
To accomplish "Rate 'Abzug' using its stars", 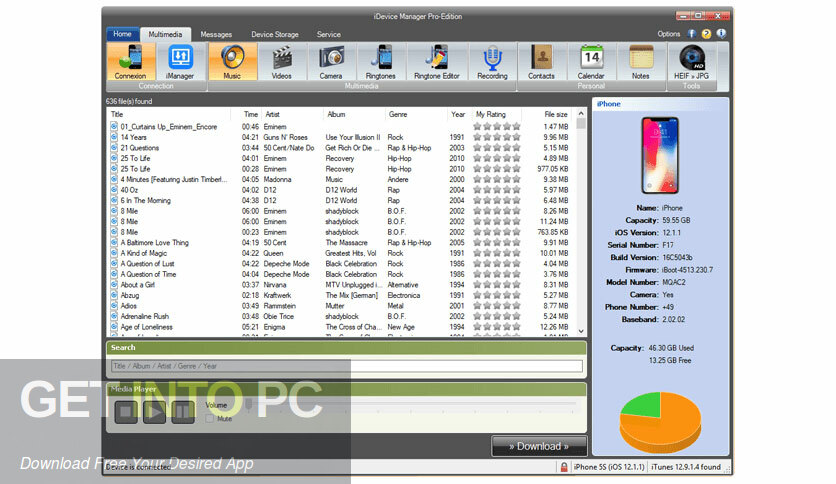I will 496,295.
